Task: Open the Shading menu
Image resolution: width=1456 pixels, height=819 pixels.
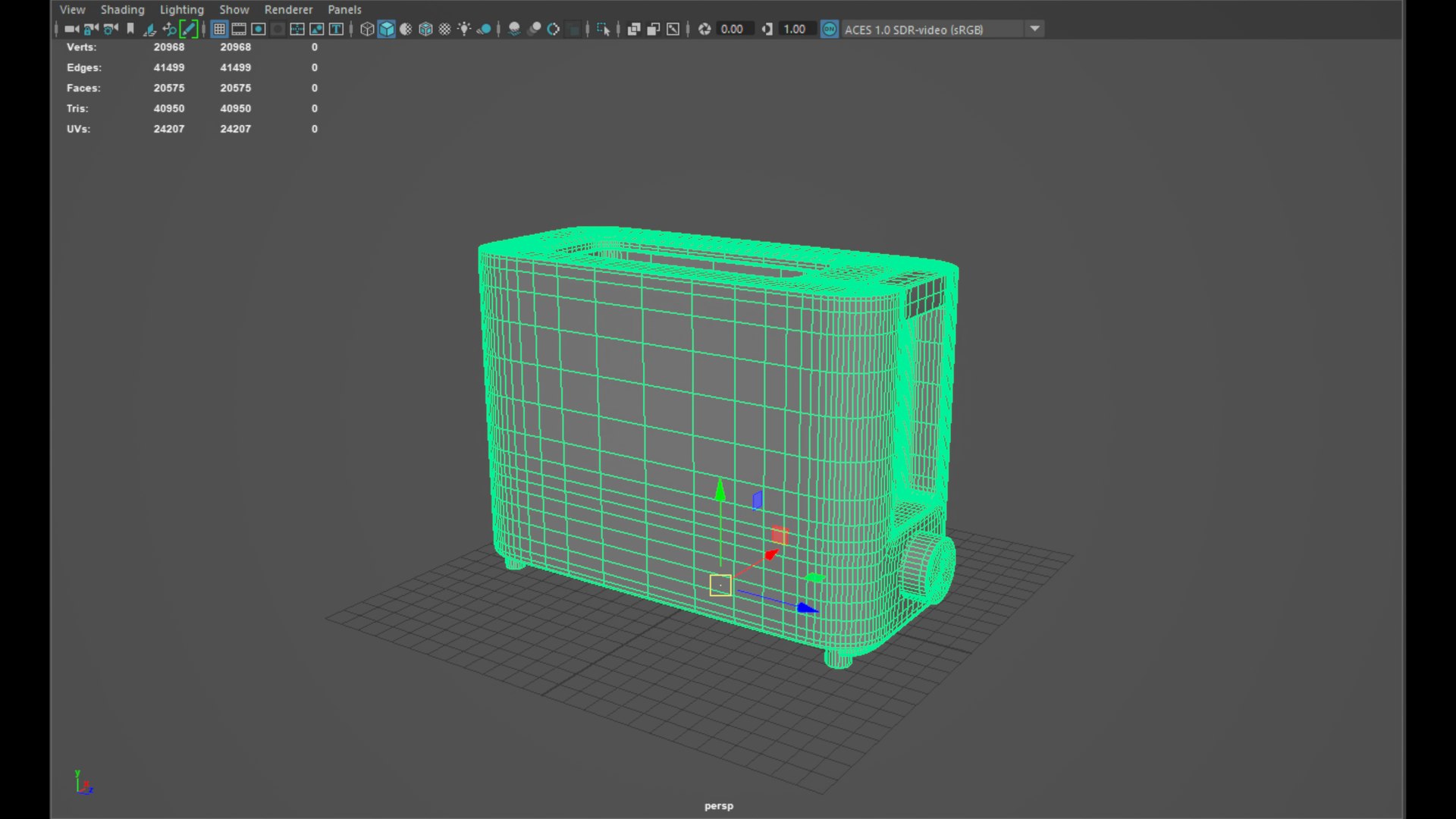Action: [x=122, y=10]
